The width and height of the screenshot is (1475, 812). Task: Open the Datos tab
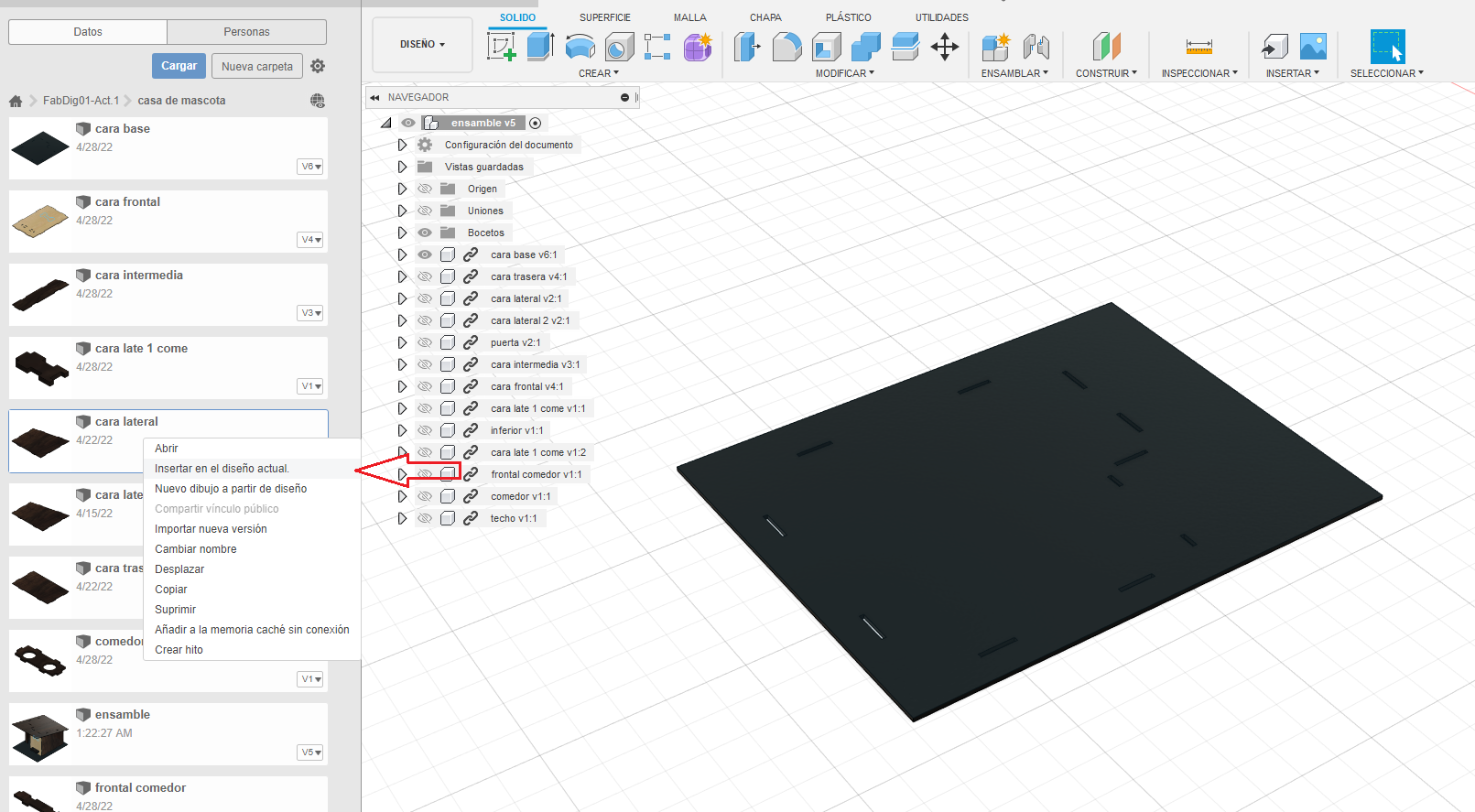click(88, 32)
